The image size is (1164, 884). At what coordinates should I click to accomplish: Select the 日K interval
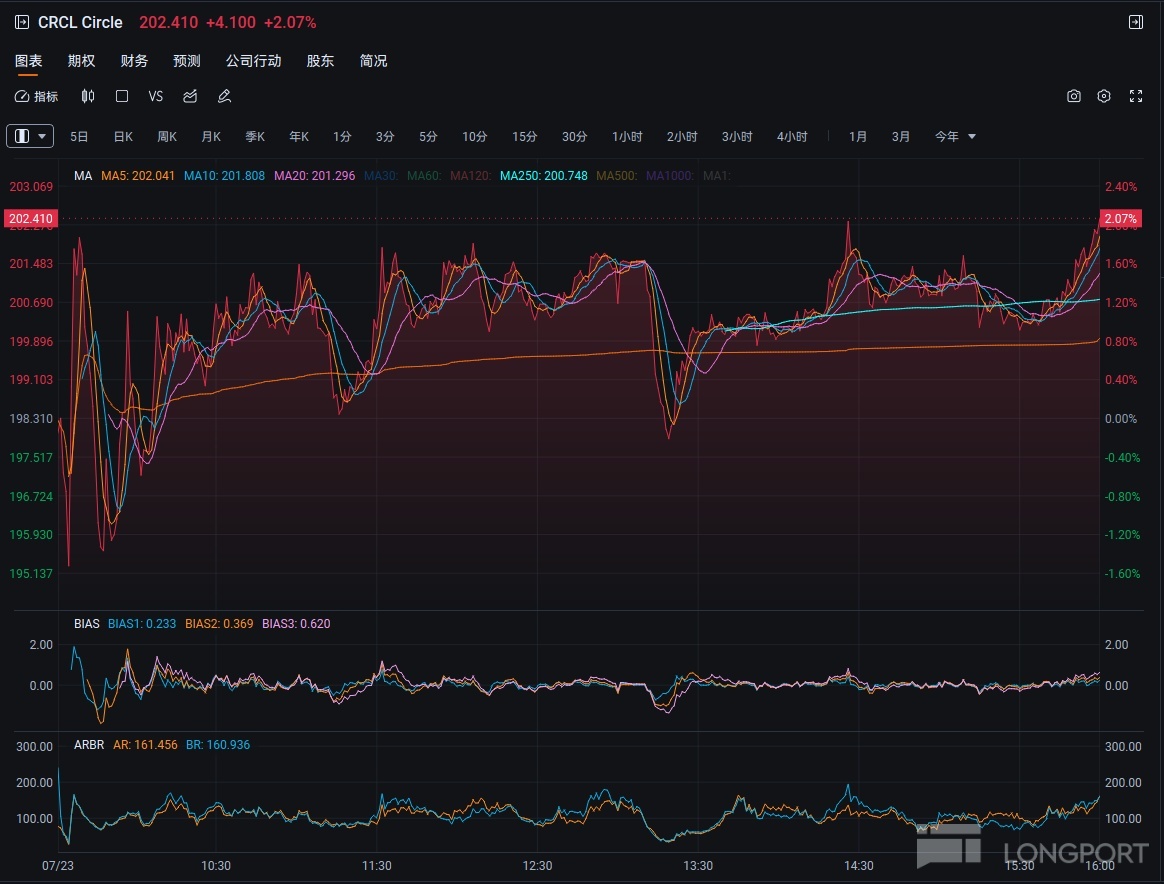coord(123,137)
